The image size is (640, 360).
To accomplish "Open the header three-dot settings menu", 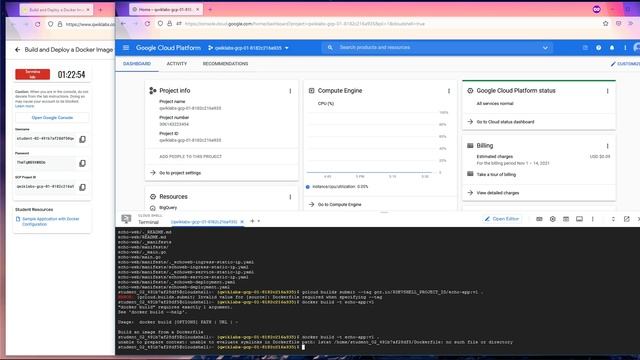I will (x=625, y=48).
